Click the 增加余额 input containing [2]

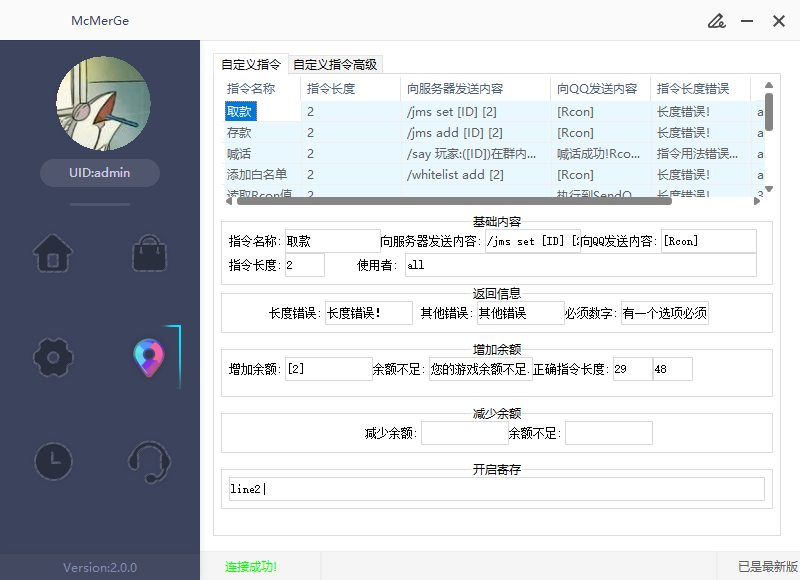329,369
